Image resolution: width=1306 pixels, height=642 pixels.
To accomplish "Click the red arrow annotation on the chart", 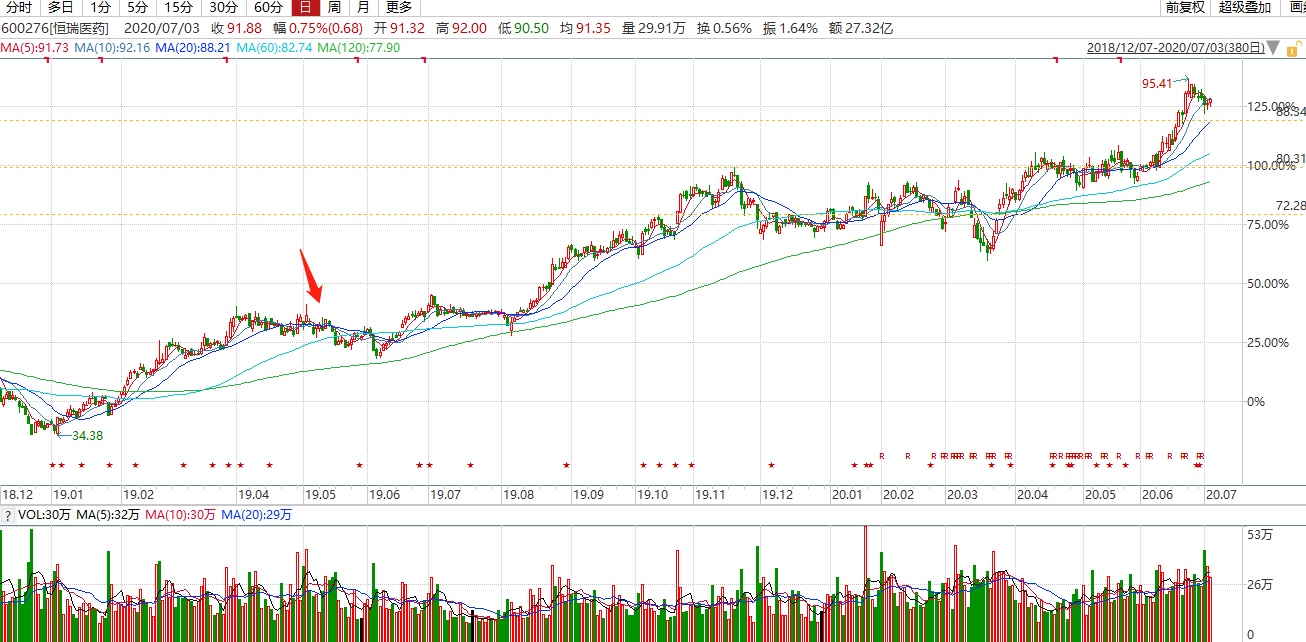I will (312, 276).
